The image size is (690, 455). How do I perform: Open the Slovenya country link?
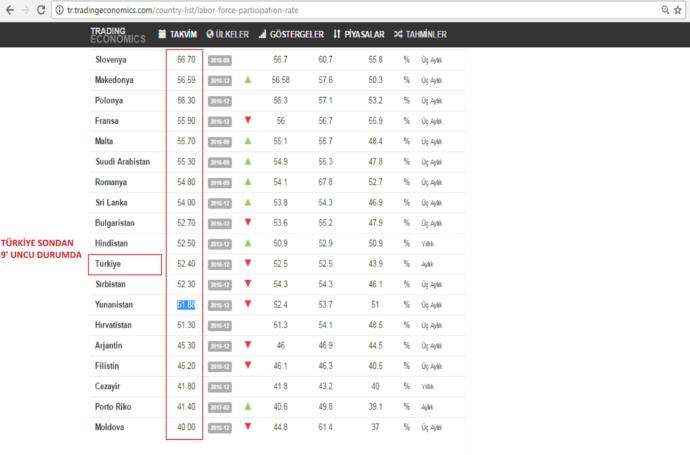[x=111, y=60]
